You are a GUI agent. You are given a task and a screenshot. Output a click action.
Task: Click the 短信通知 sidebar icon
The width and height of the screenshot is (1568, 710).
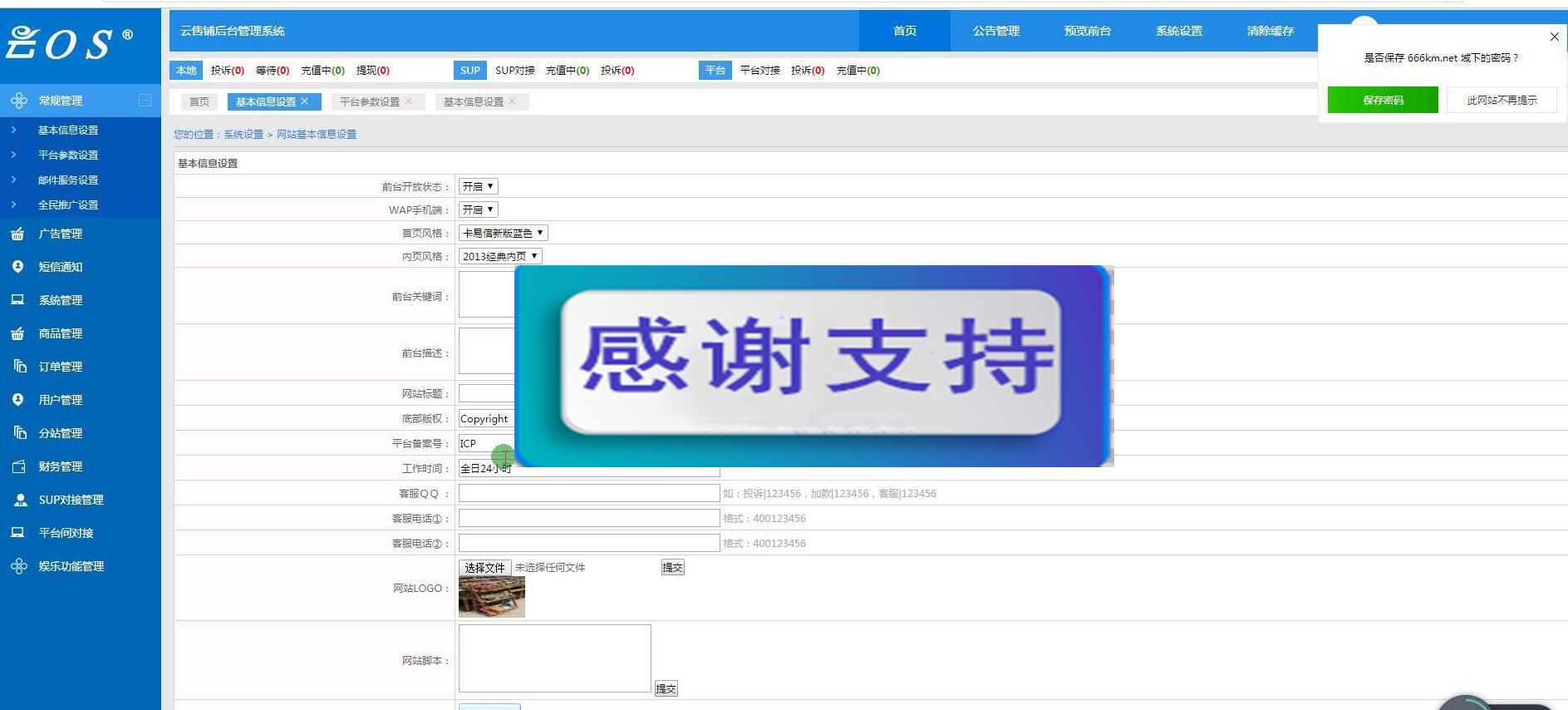(17, 267)
